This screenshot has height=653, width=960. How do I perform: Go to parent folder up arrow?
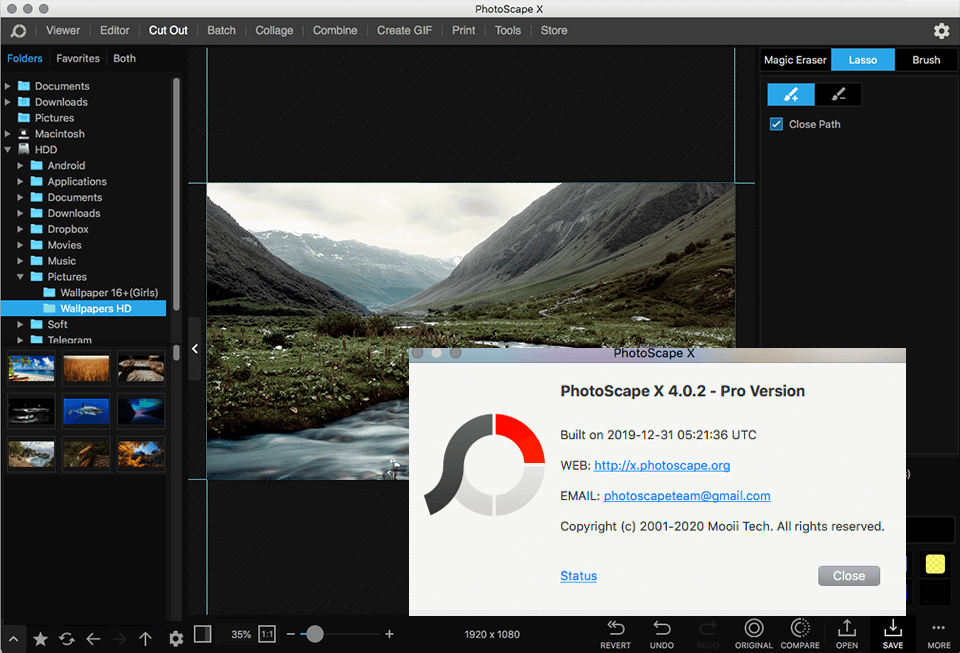tap(145, 639)
